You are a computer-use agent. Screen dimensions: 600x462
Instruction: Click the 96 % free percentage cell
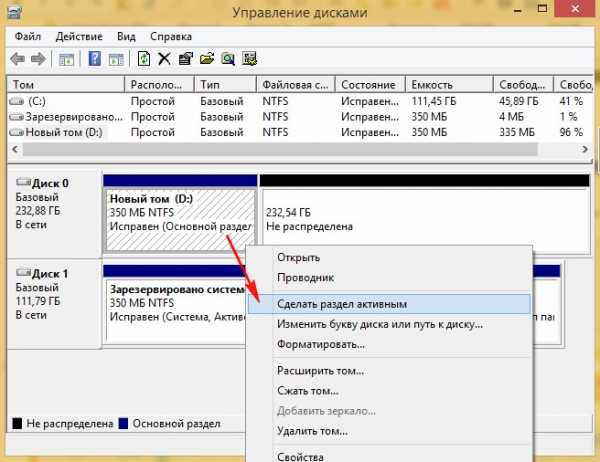pyautogui.click(x=571, y=132)
